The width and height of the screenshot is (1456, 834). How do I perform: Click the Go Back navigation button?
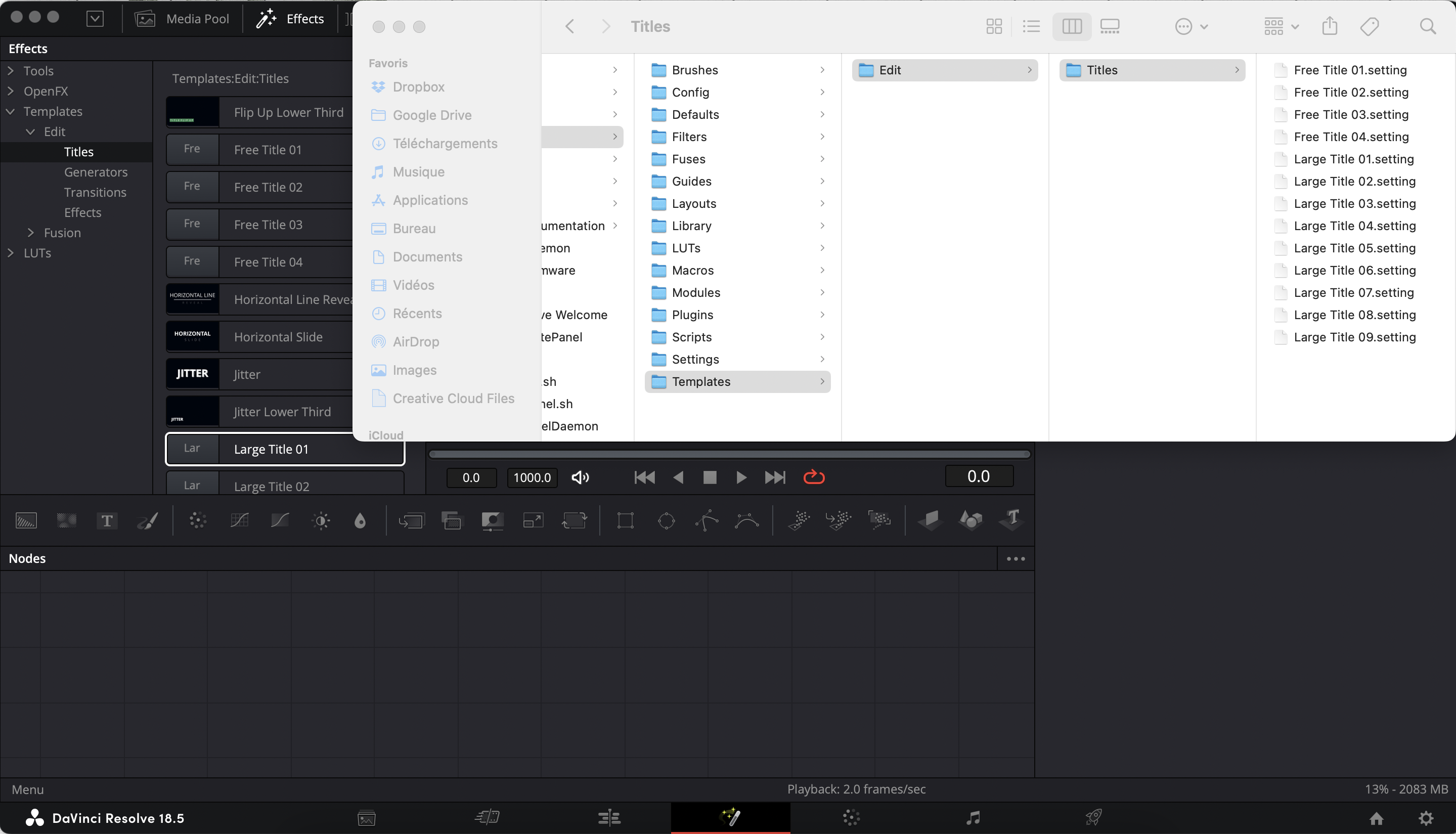569,26
